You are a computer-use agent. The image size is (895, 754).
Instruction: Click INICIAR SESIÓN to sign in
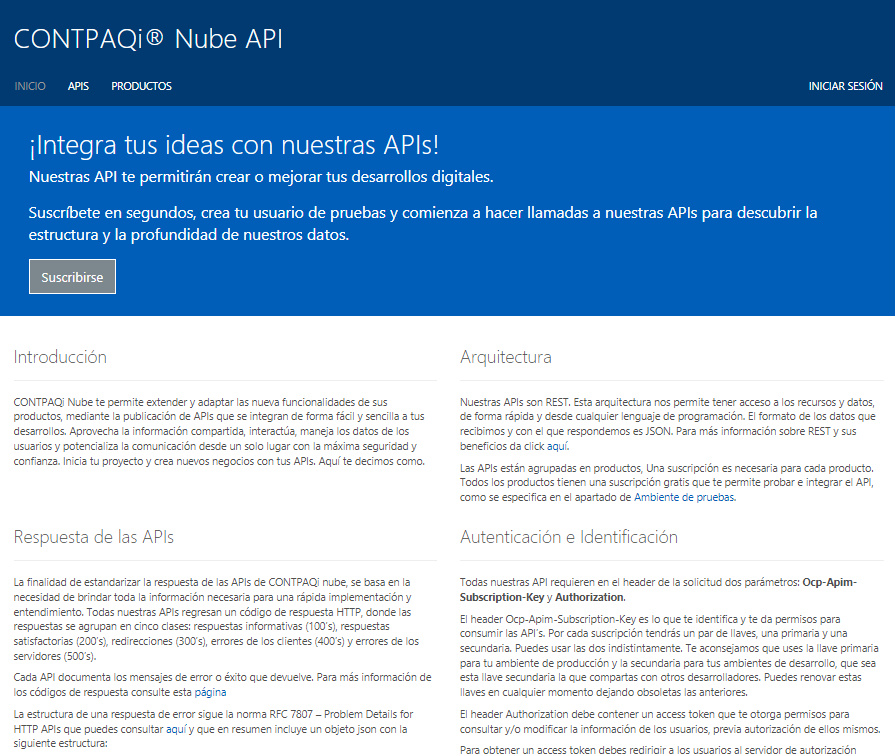(x=845, y=86)
